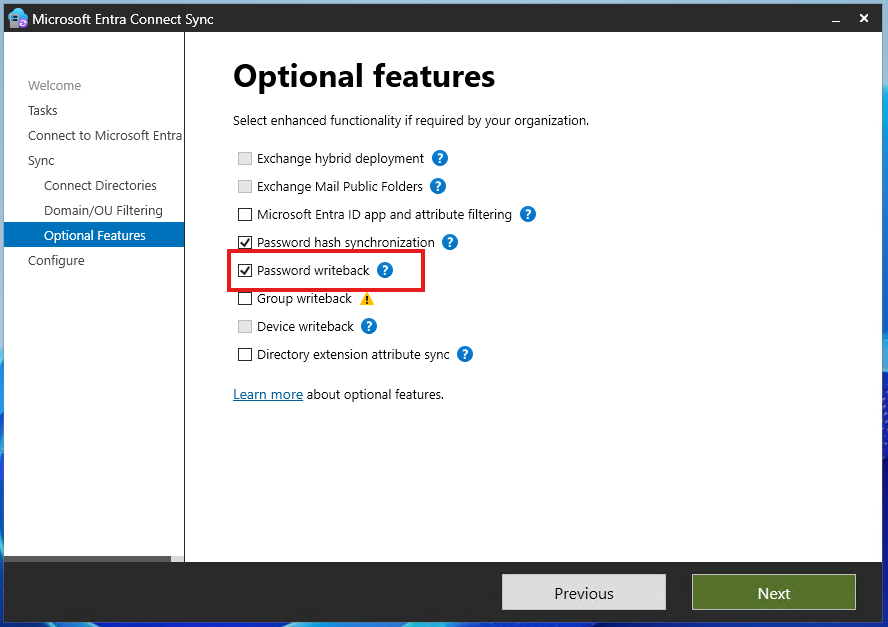Click the Previous button

583,592
